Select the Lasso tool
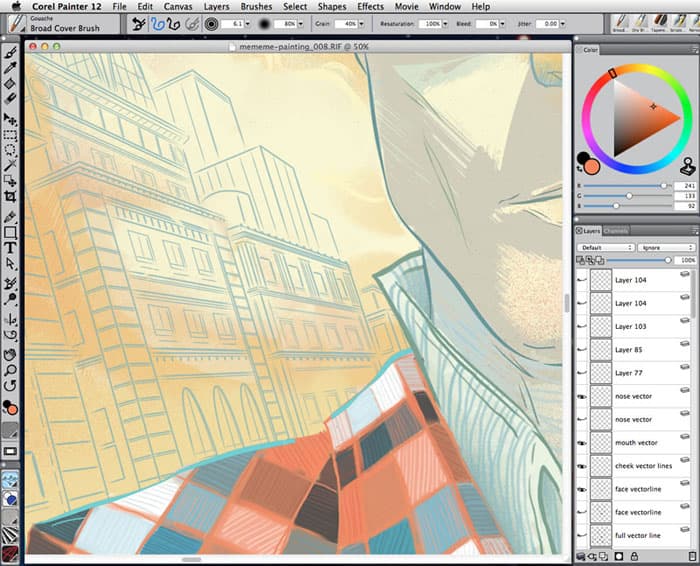 [x=10, y=150]
